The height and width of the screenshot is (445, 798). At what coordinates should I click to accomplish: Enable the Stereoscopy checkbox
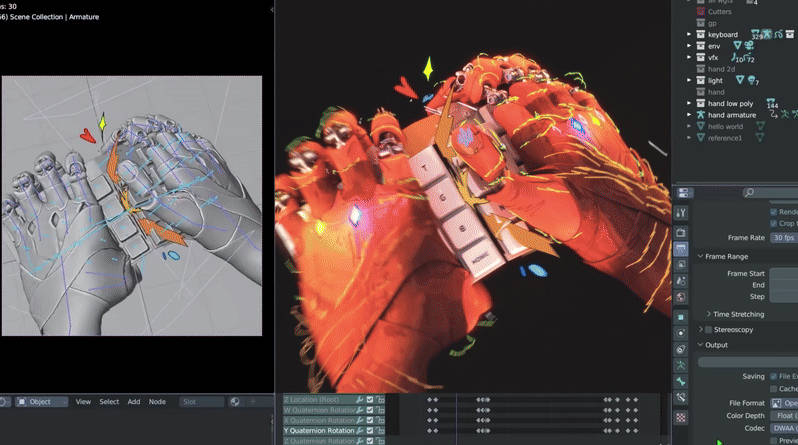coord(708,330)
